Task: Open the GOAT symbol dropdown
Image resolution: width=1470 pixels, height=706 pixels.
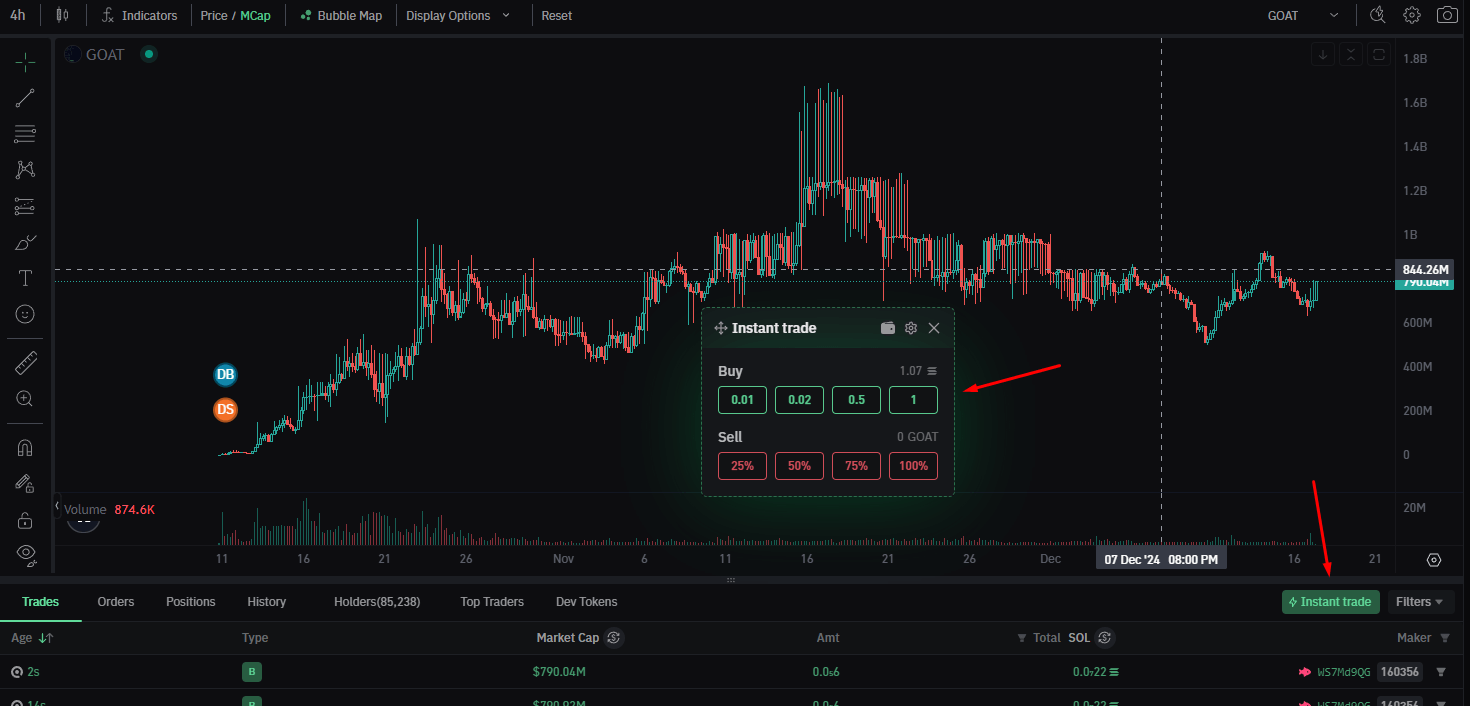Action: [x=1303, y=16]
